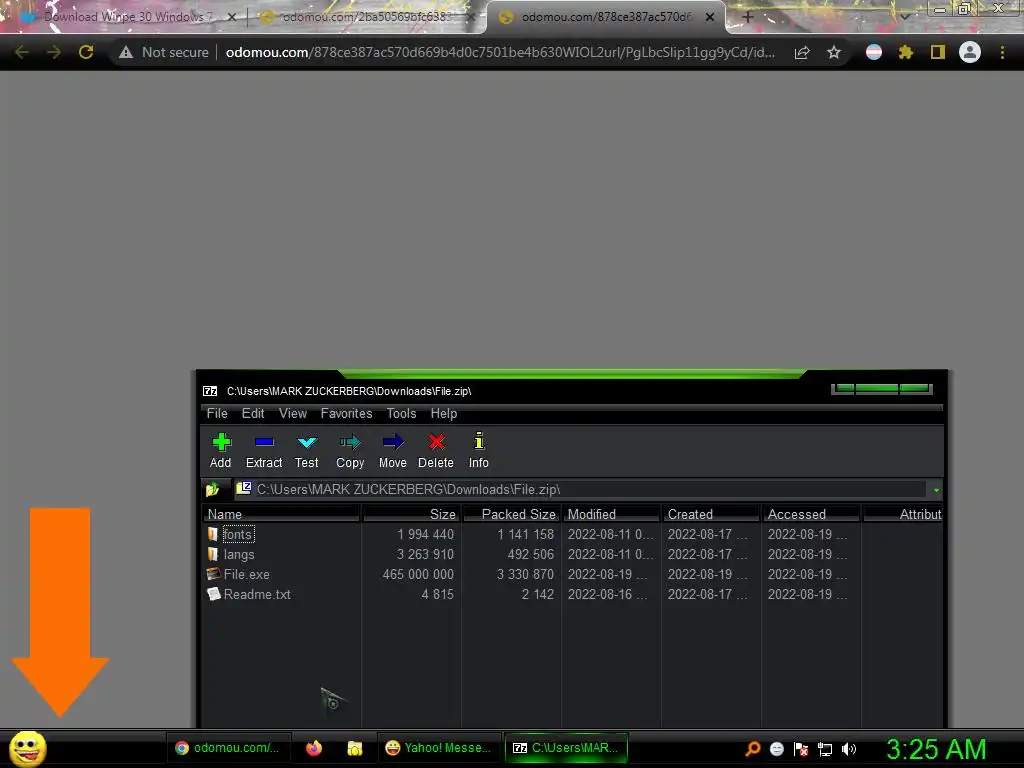1024x768 pixels.
Task: Click the 7-Zip address path field
Action: (581, 489)
